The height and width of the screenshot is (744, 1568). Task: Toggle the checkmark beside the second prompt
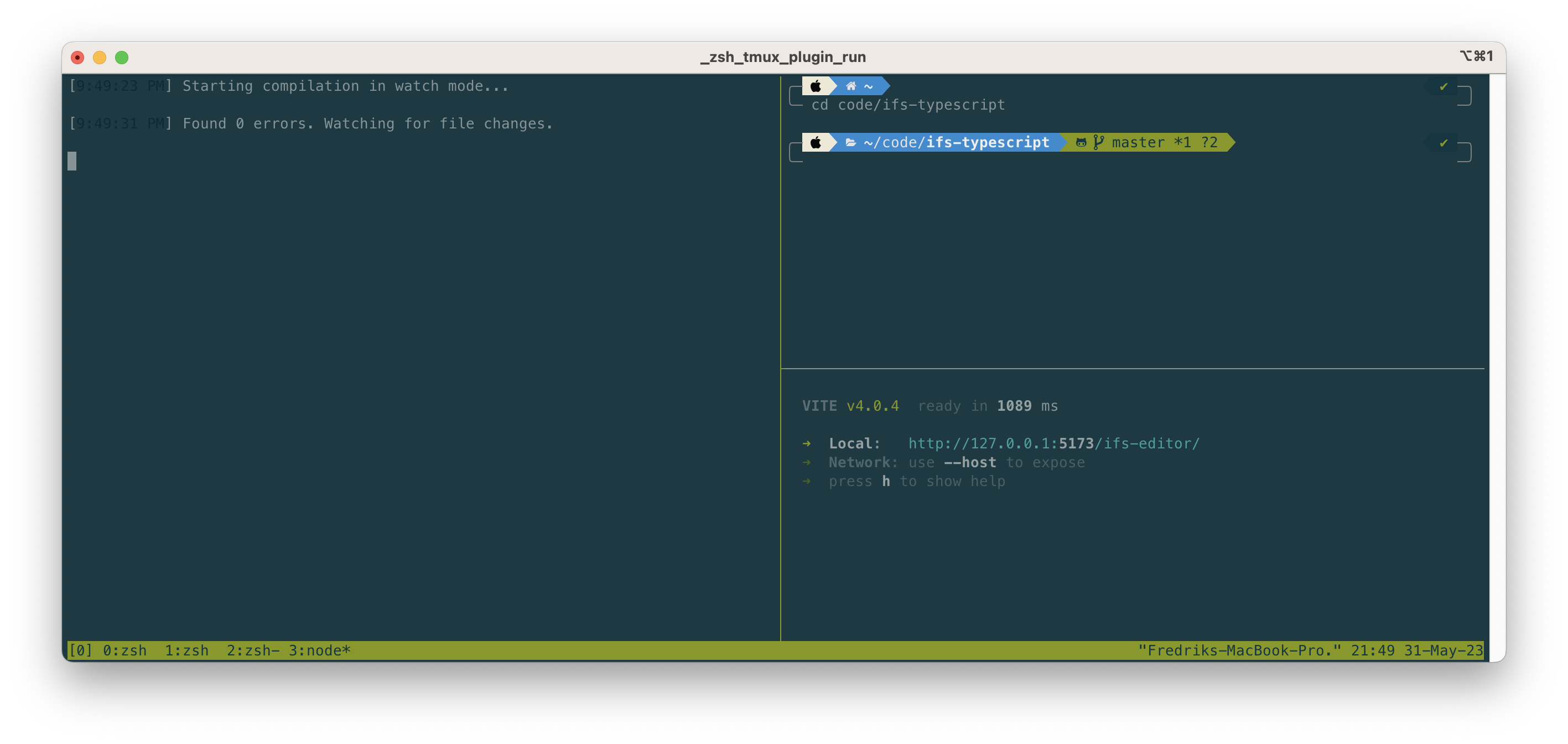point(1443,144)
